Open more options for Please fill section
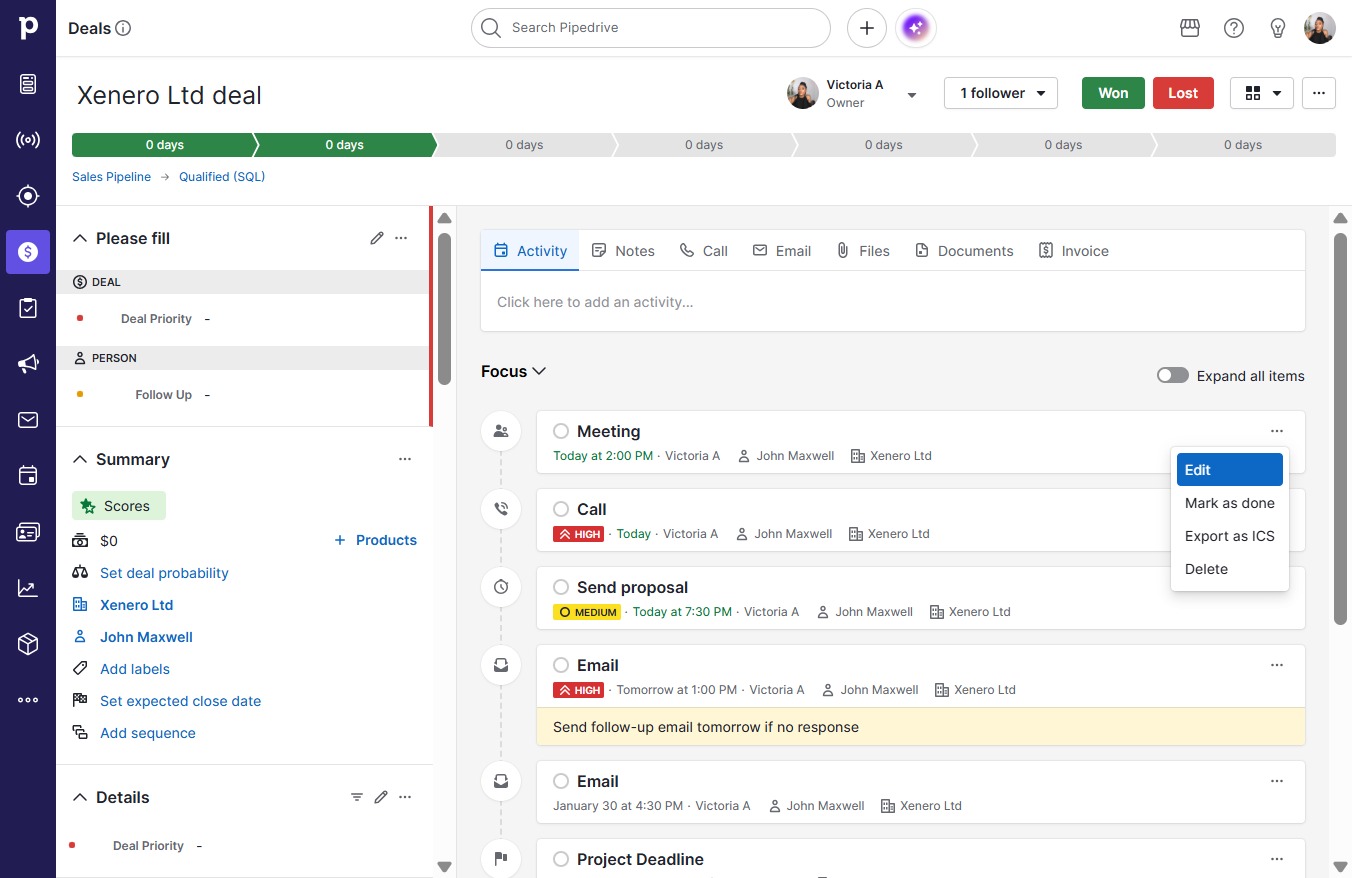 point(401,238)
